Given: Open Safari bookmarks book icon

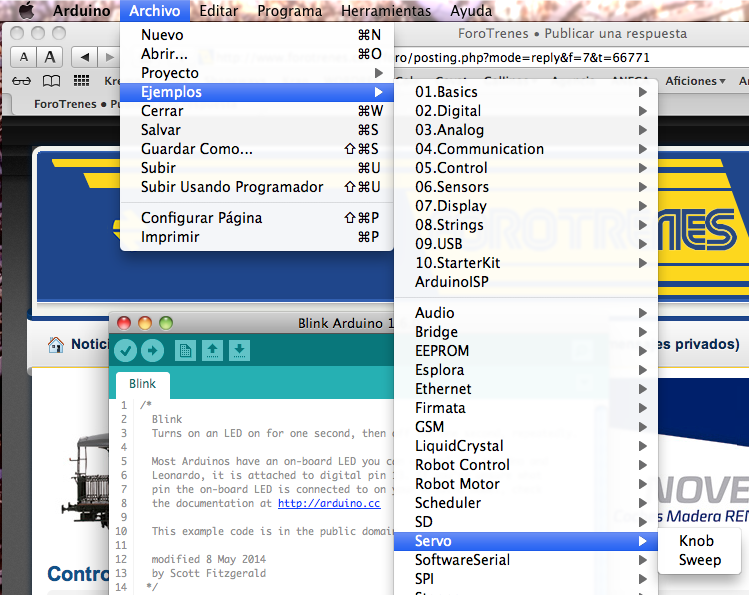Looking at the screenshot, I should 52,81.
